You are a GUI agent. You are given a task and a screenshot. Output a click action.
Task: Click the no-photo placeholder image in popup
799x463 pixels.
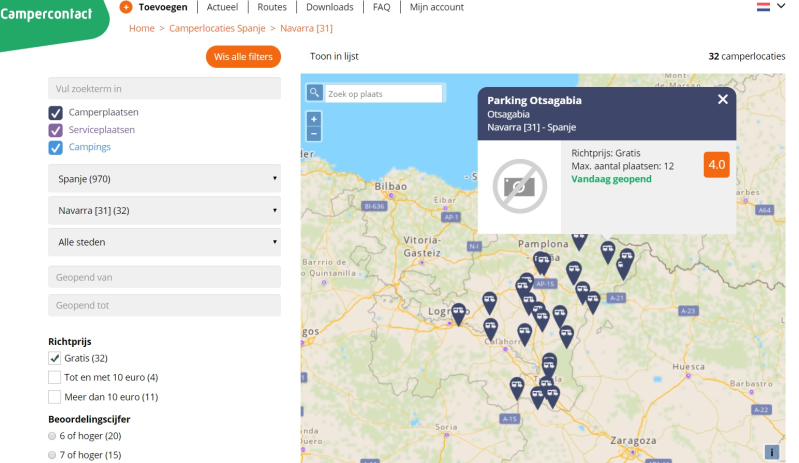pyautogui.click(x=519, y=186)
